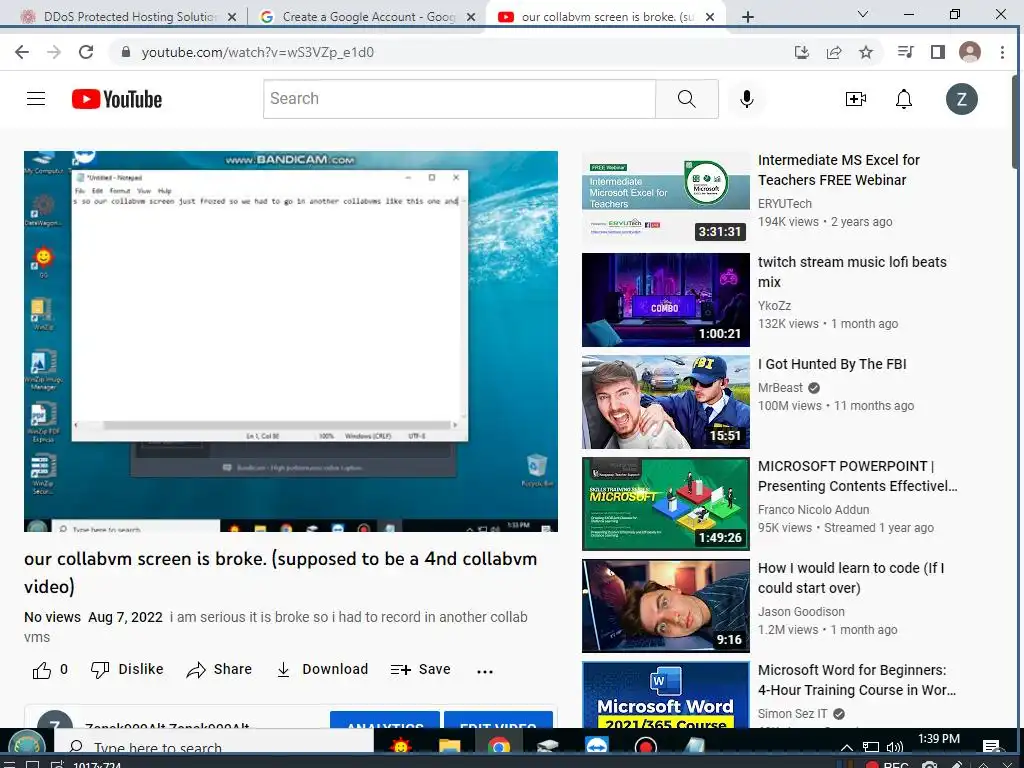Start voice search with the microphone
1024x768 pixels.
(x=747, y=99)
